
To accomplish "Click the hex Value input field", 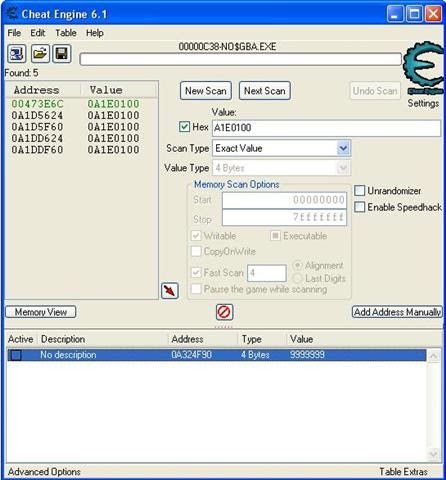I will point(326,128).
